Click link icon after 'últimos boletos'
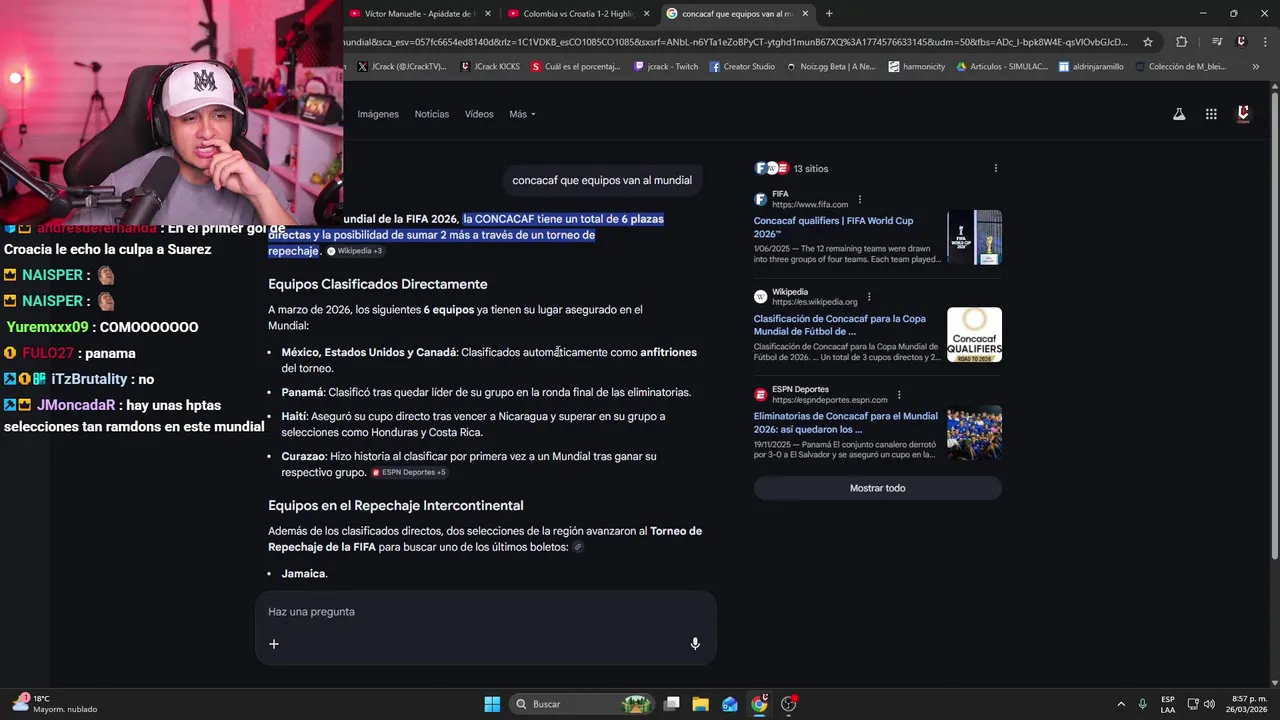 pos(578,548)
